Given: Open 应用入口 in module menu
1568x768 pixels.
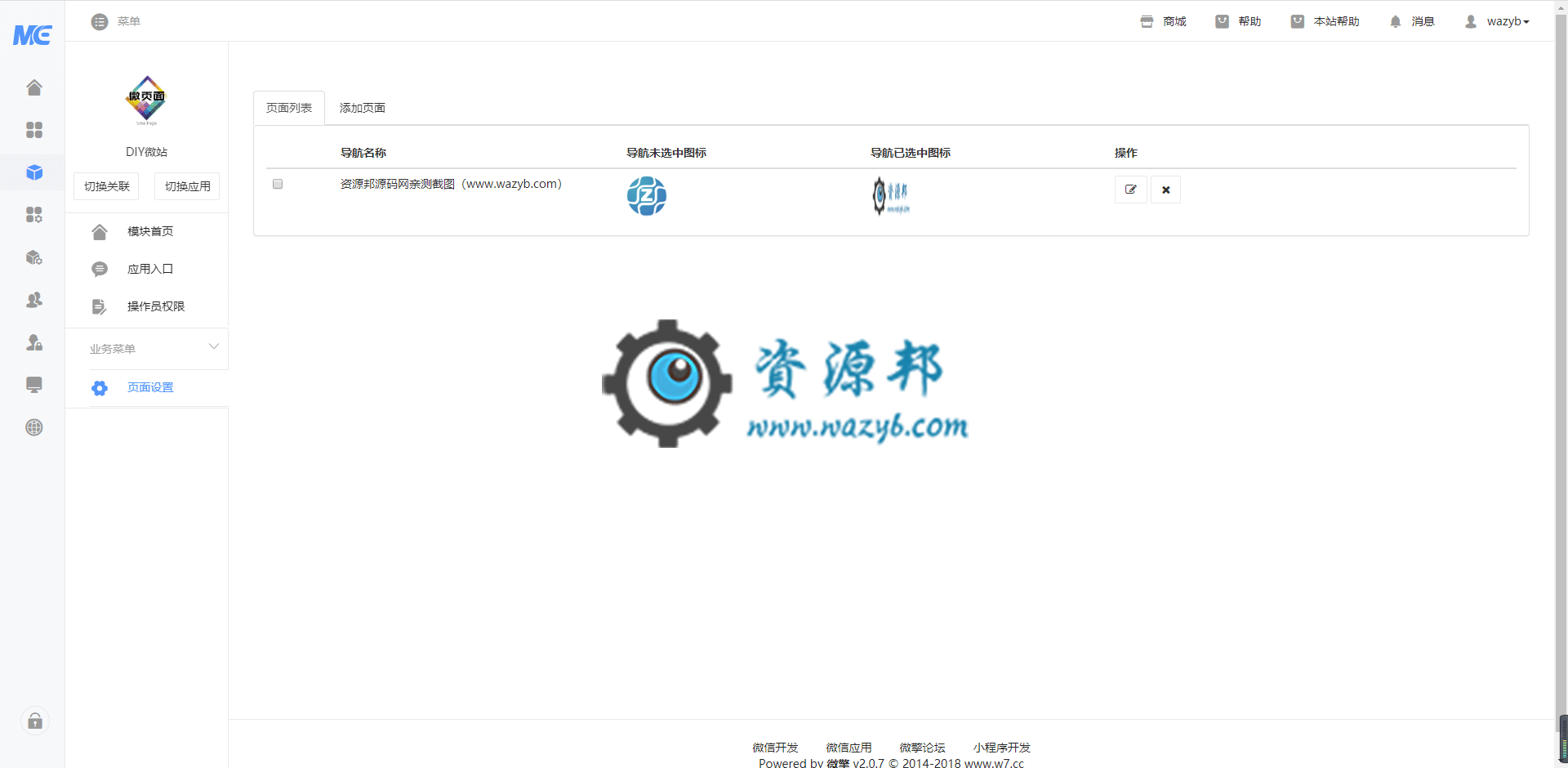Looking at the screenshot, I should (x=146, y=270).
